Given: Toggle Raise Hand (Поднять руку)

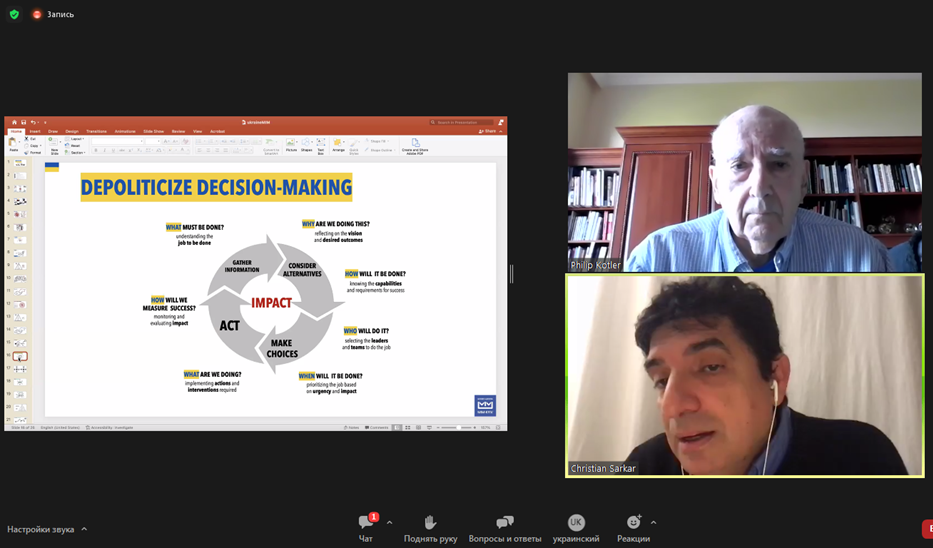Looking at the screenshot, I should tap(430, 523).
